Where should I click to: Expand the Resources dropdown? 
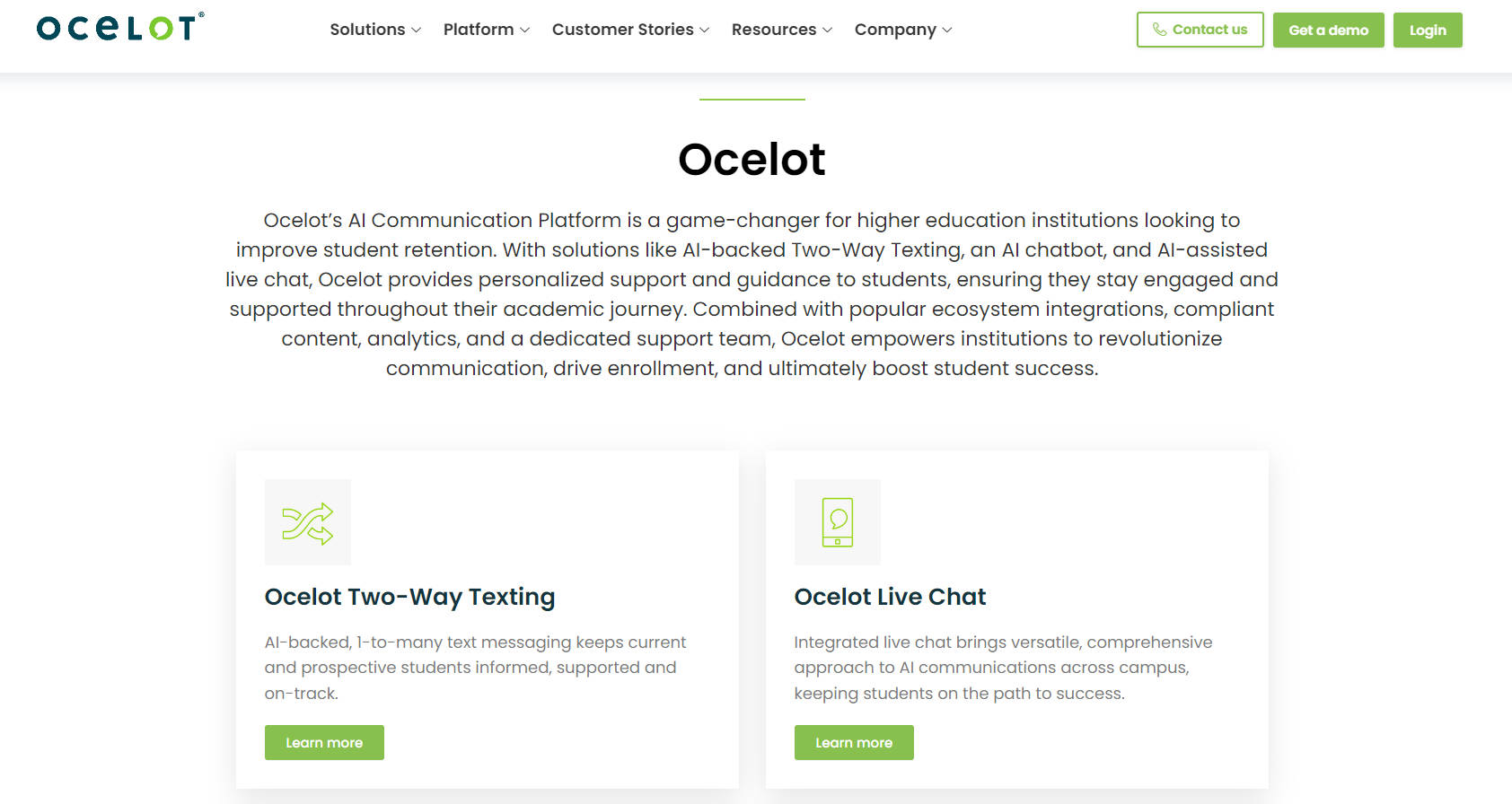point(780,30)
